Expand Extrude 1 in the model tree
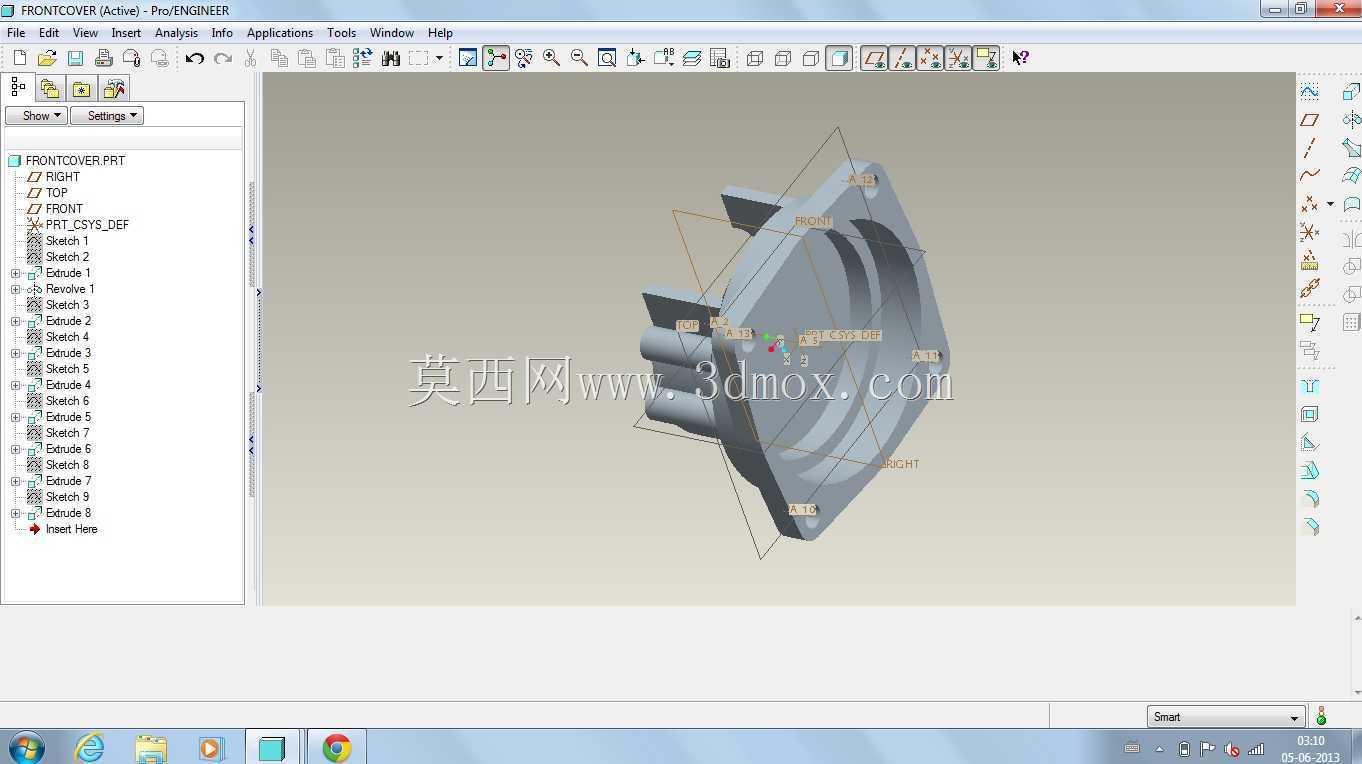The image size is (1362, 764). 15,273
